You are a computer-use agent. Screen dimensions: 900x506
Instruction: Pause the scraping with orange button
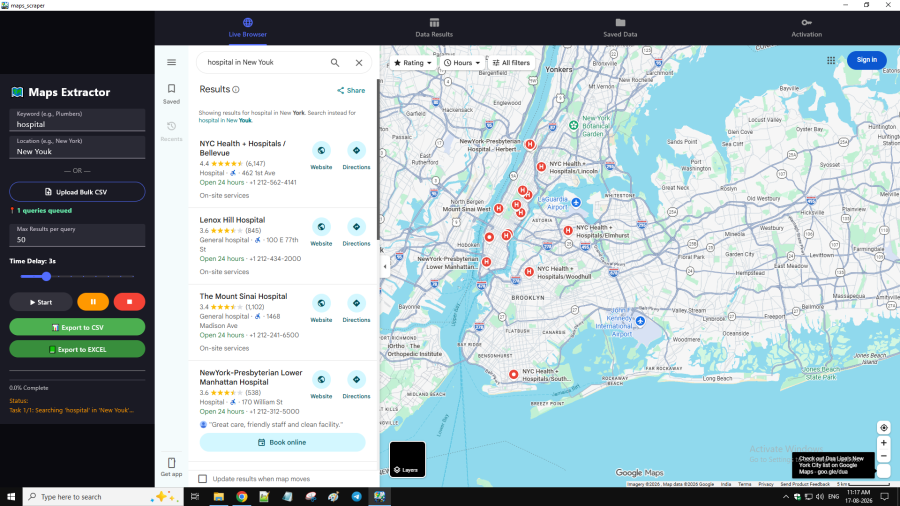(x=93, y=302)
